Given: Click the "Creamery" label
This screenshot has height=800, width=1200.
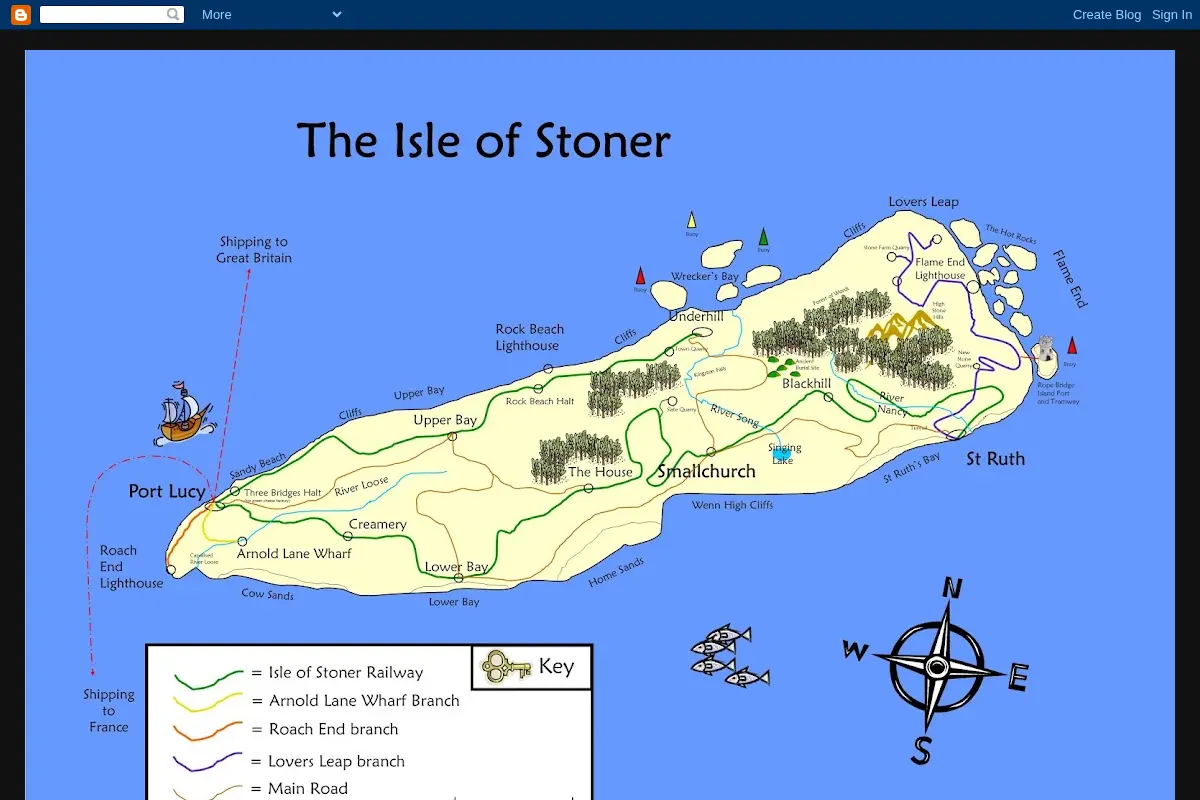Looking at the screenshot, I should pos(378,524).
